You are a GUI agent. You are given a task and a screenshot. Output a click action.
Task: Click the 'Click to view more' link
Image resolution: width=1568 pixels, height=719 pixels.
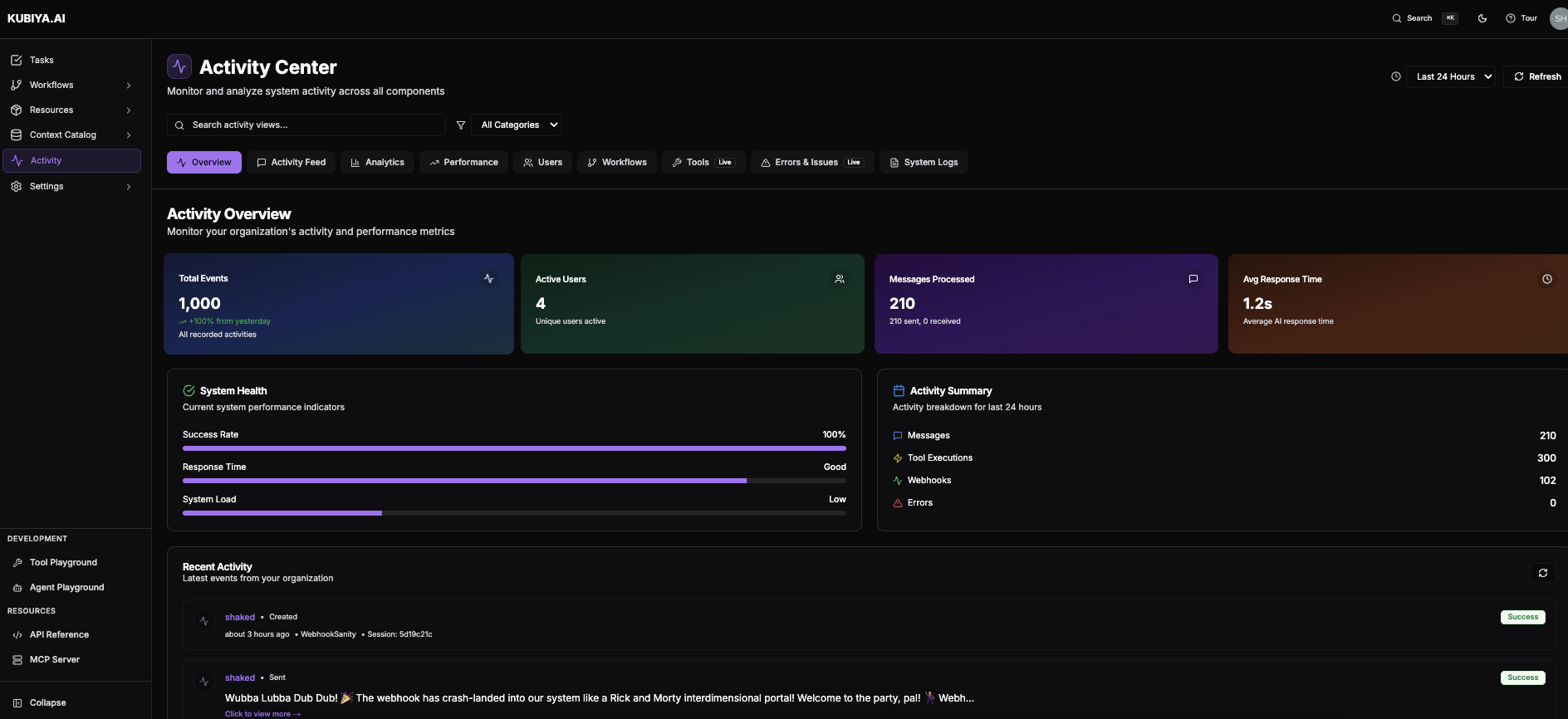[262, 714]
